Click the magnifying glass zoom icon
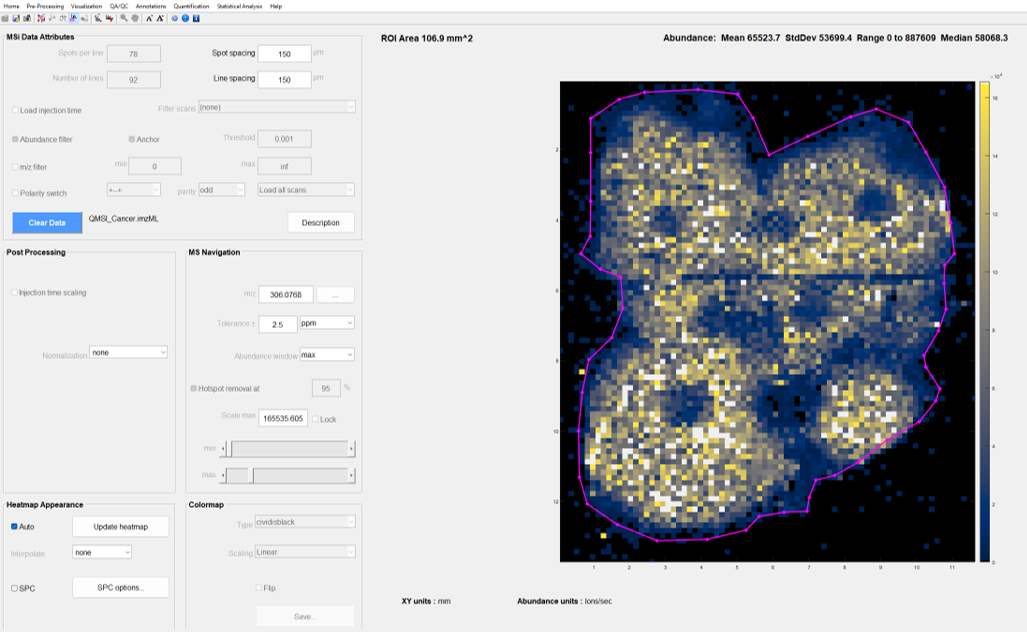 123,18
